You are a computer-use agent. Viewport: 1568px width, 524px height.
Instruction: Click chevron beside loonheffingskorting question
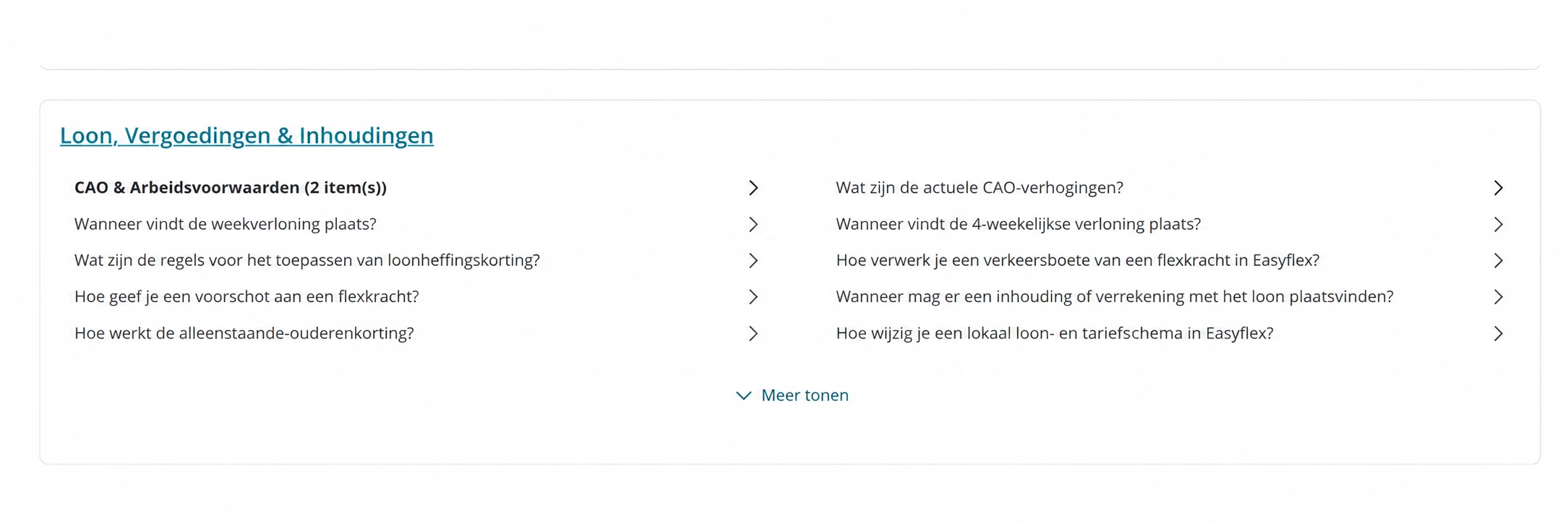coord(753,261)
